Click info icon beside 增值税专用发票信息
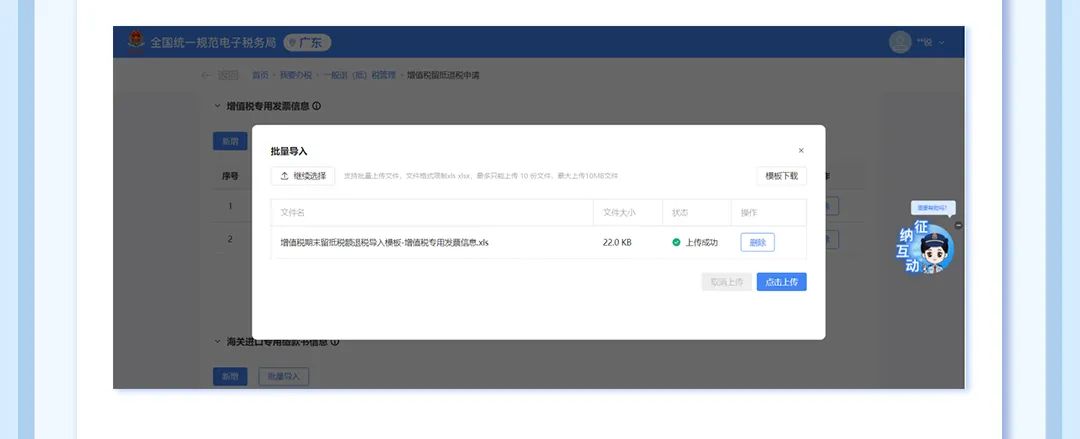1080x439 pixels. pyautogui.click(x=316, y=106)
